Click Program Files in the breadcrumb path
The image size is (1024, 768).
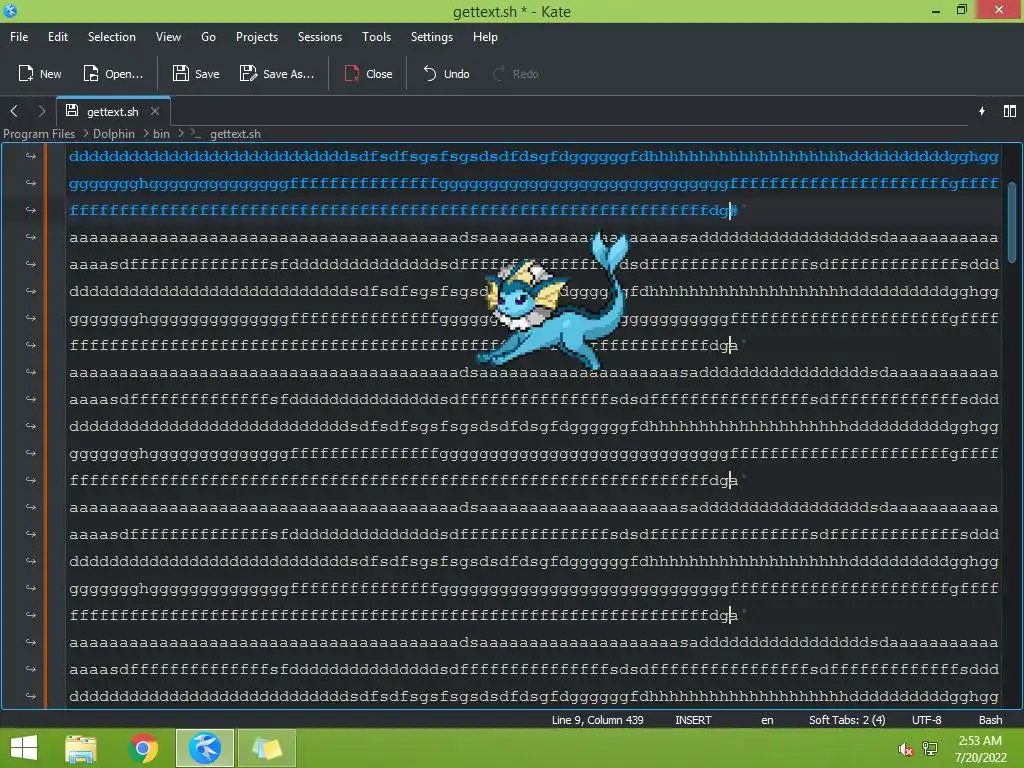click(39, 134)
